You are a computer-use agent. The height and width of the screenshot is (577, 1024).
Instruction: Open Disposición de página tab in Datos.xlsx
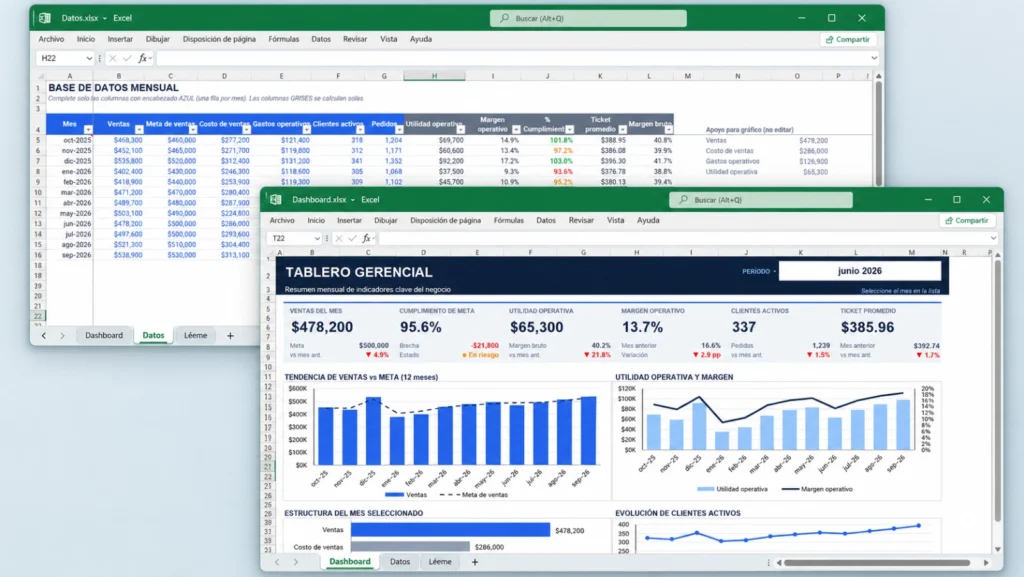[219, 39]
